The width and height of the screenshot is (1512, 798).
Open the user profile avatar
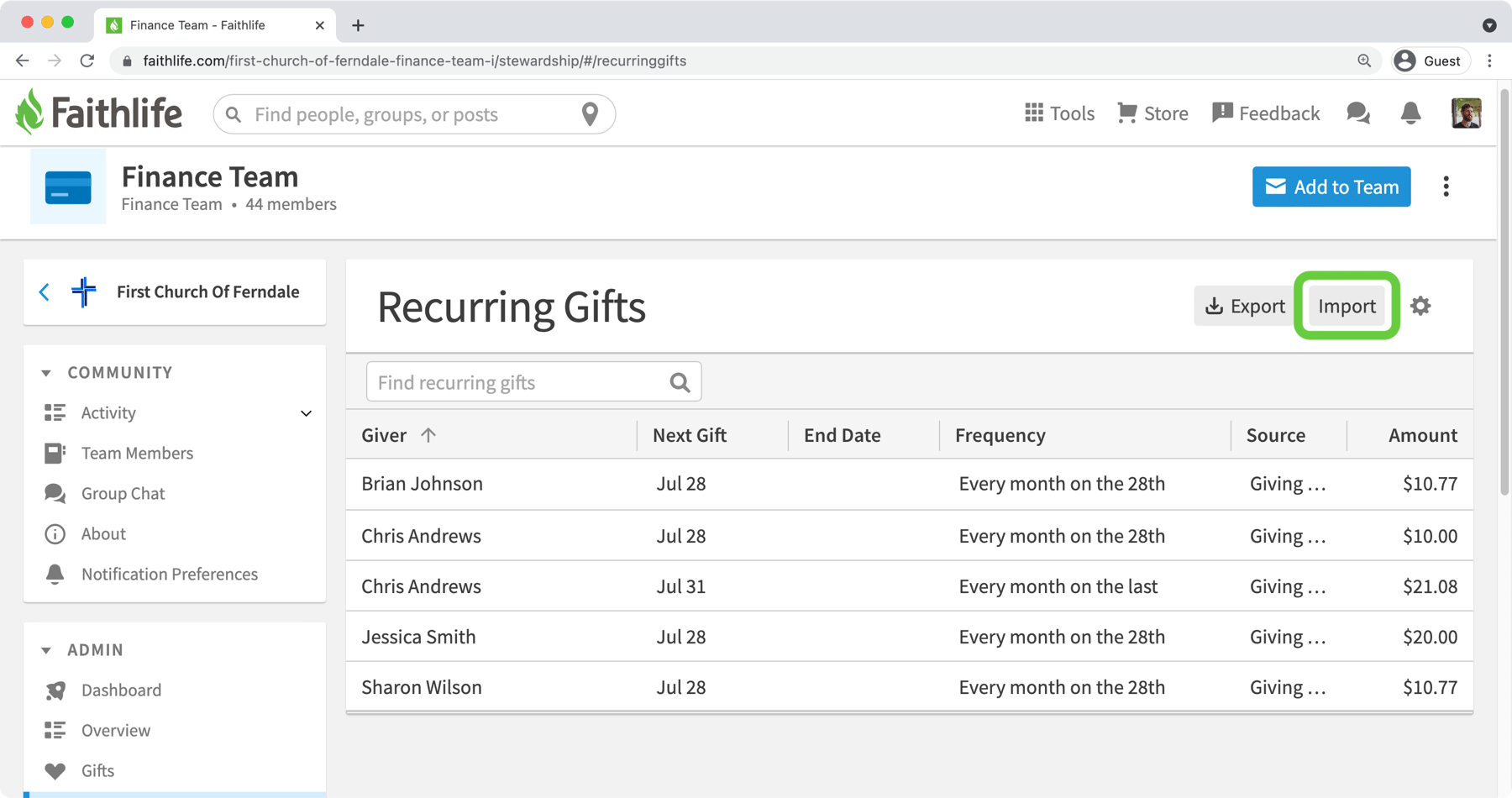pos(1467,113)
